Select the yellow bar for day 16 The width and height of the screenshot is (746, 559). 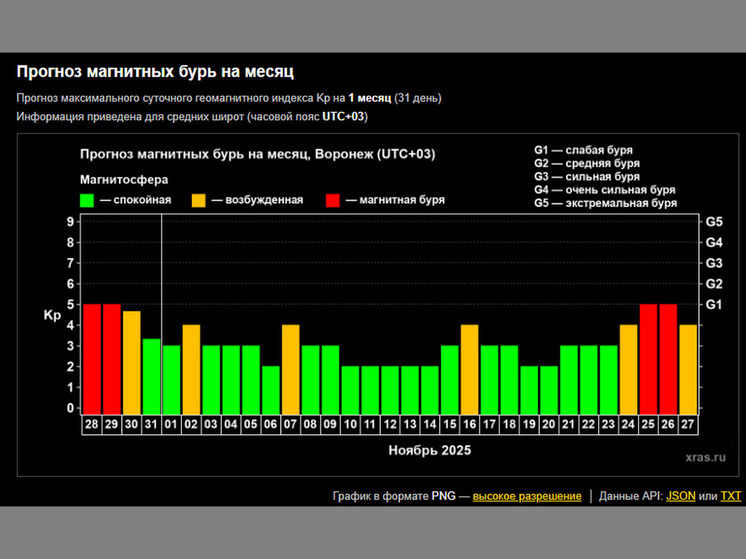(469, 367)
